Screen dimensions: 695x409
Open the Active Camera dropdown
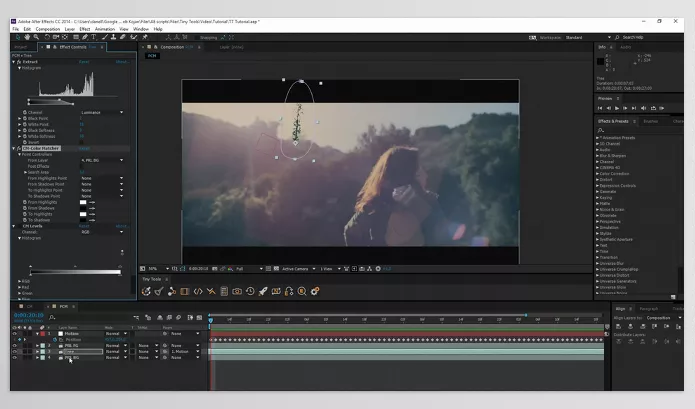(x=299, y=269)
